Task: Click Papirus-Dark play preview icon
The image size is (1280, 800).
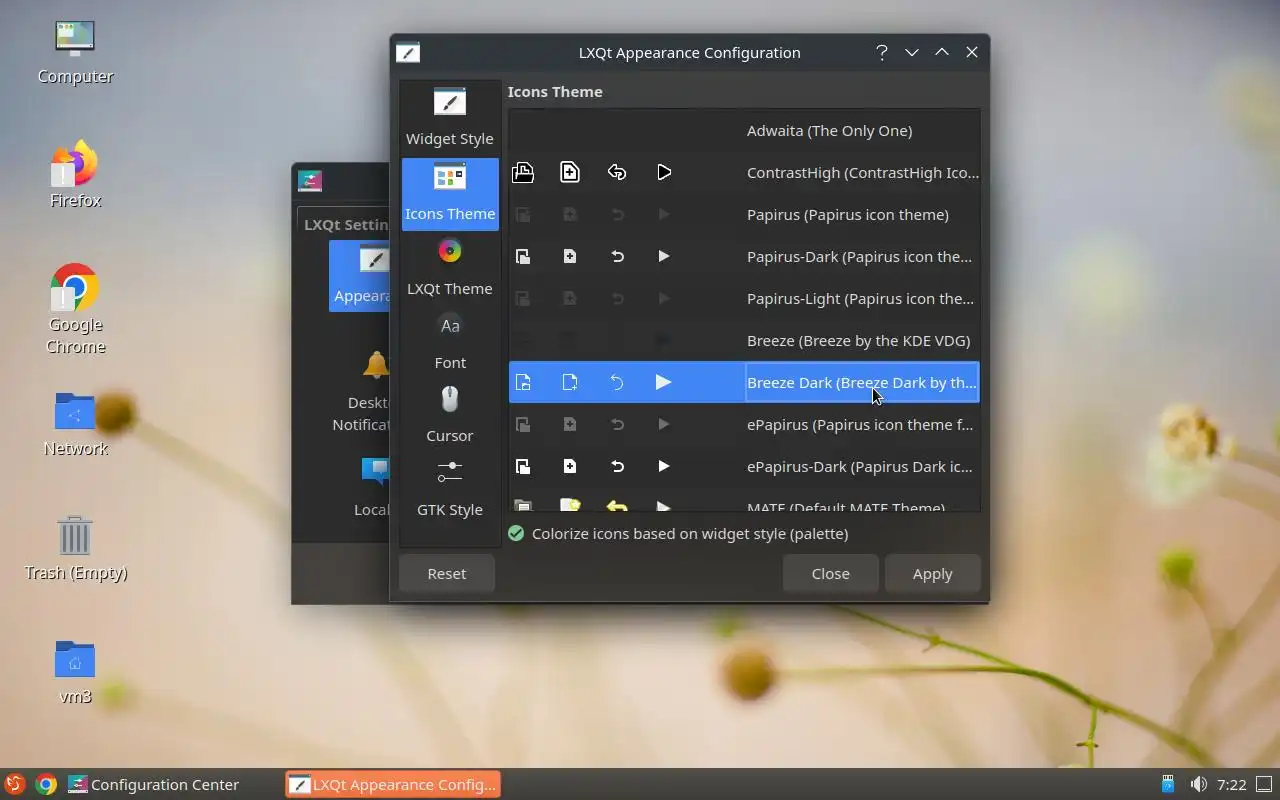Action: pos(664,256)
